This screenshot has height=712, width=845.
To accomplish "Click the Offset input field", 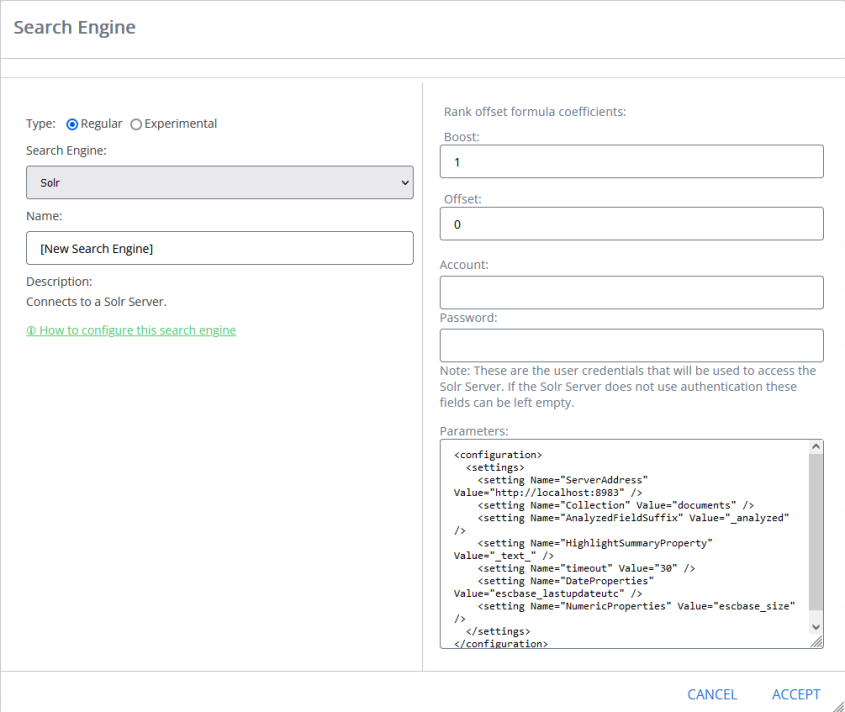I will click(632, 224).
